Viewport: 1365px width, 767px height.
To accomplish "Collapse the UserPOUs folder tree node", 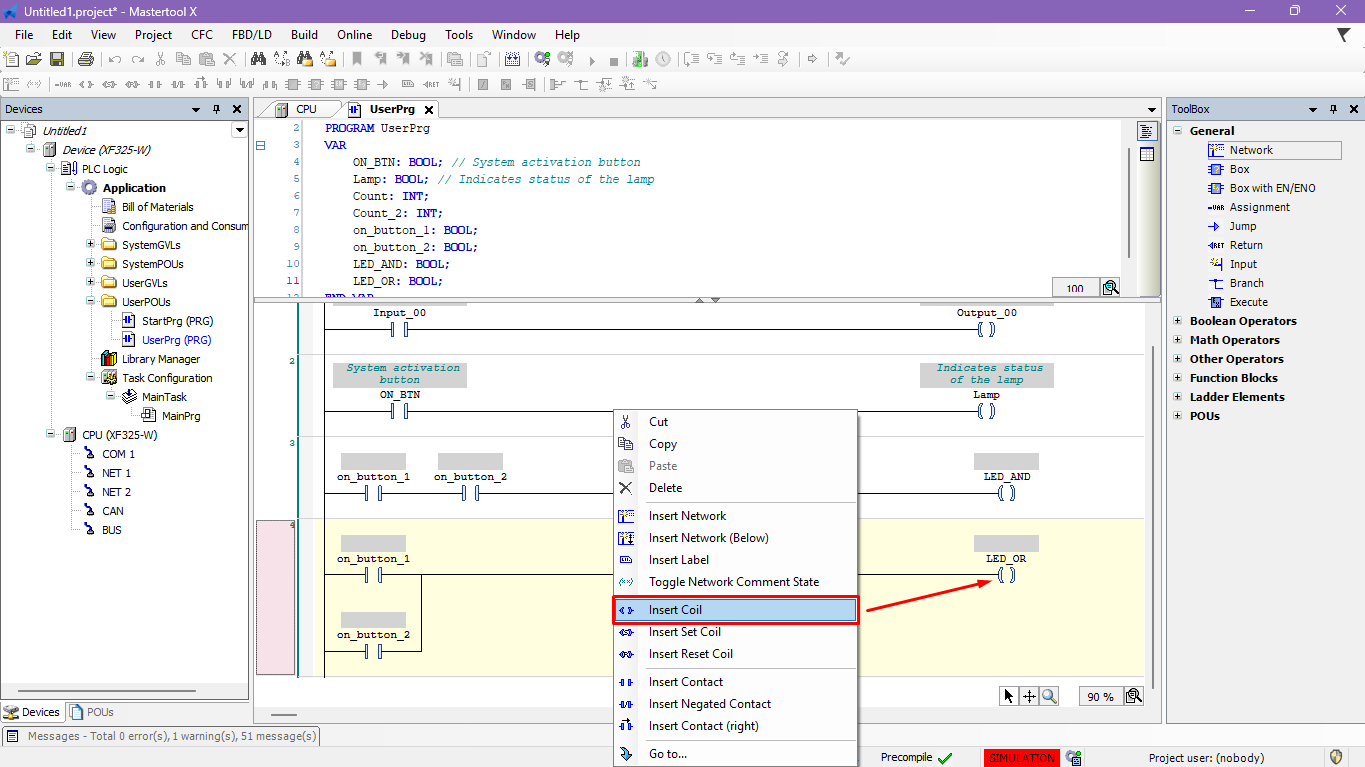I will pos(91,302).
